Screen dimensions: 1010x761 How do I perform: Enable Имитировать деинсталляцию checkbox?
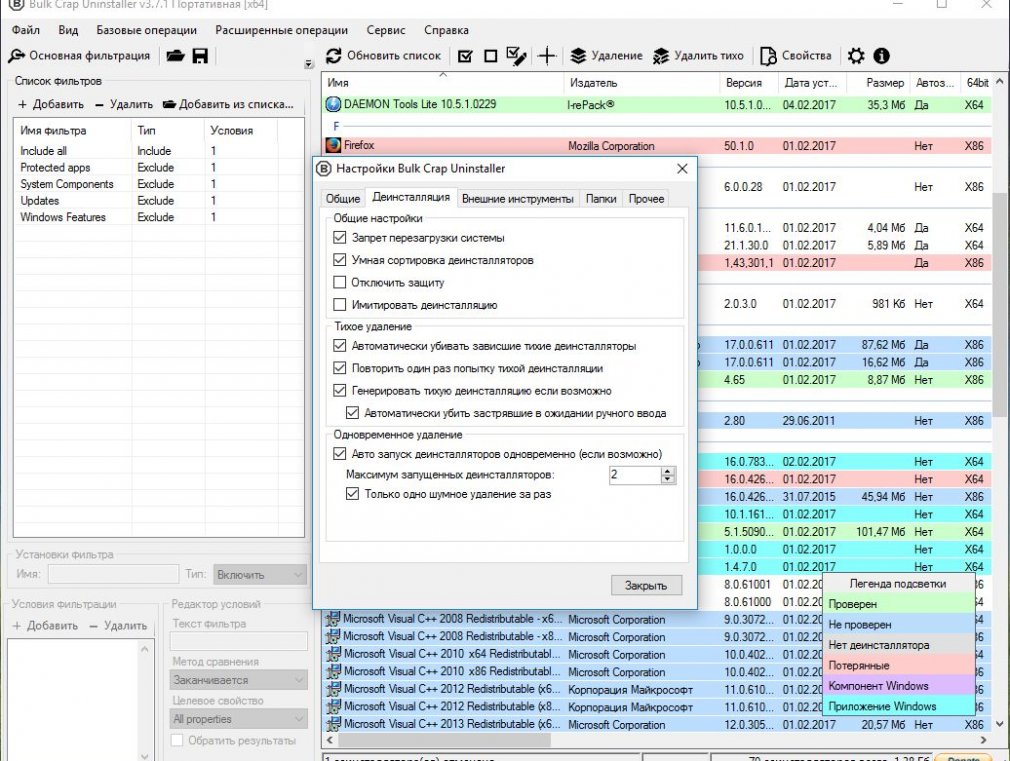(x=339, y=305)
